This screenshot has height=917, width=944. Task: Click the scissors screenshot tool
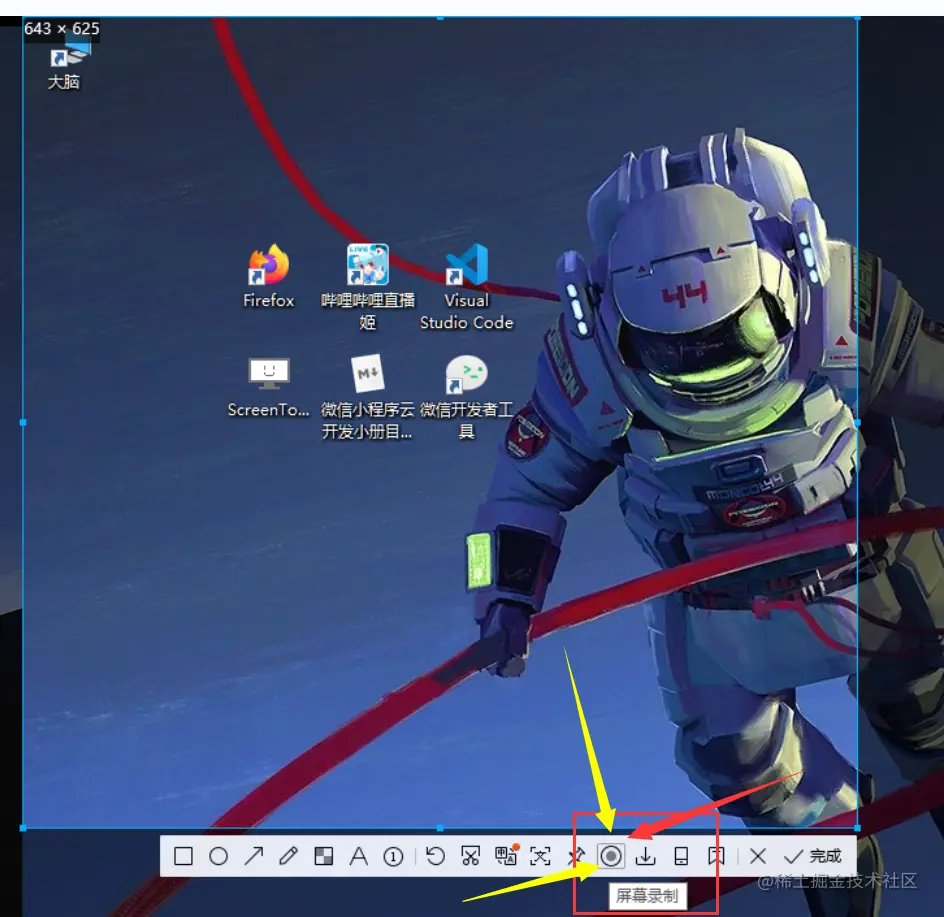pyautogui.click(x=470, y=856)
